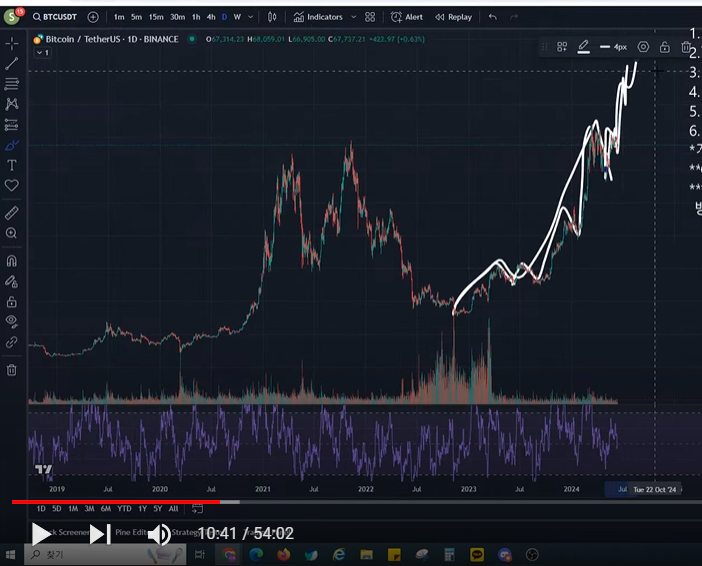Screen dimensions: 702x566
Task: Select the XABCD pattern tool
Action: [12, 104]
